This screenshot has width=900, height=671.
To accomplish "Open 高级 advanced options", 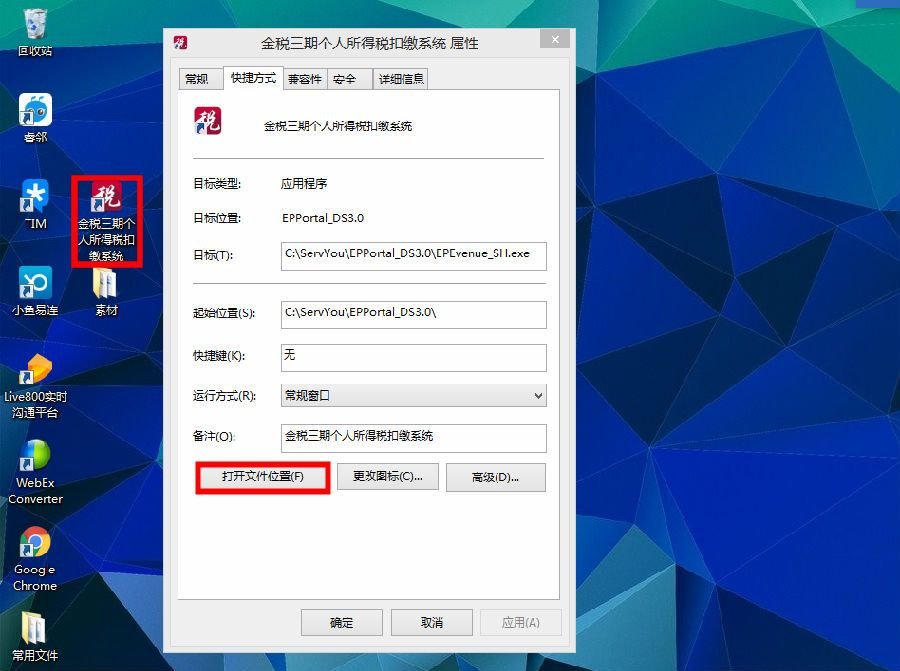I will [x=496, y=477].
